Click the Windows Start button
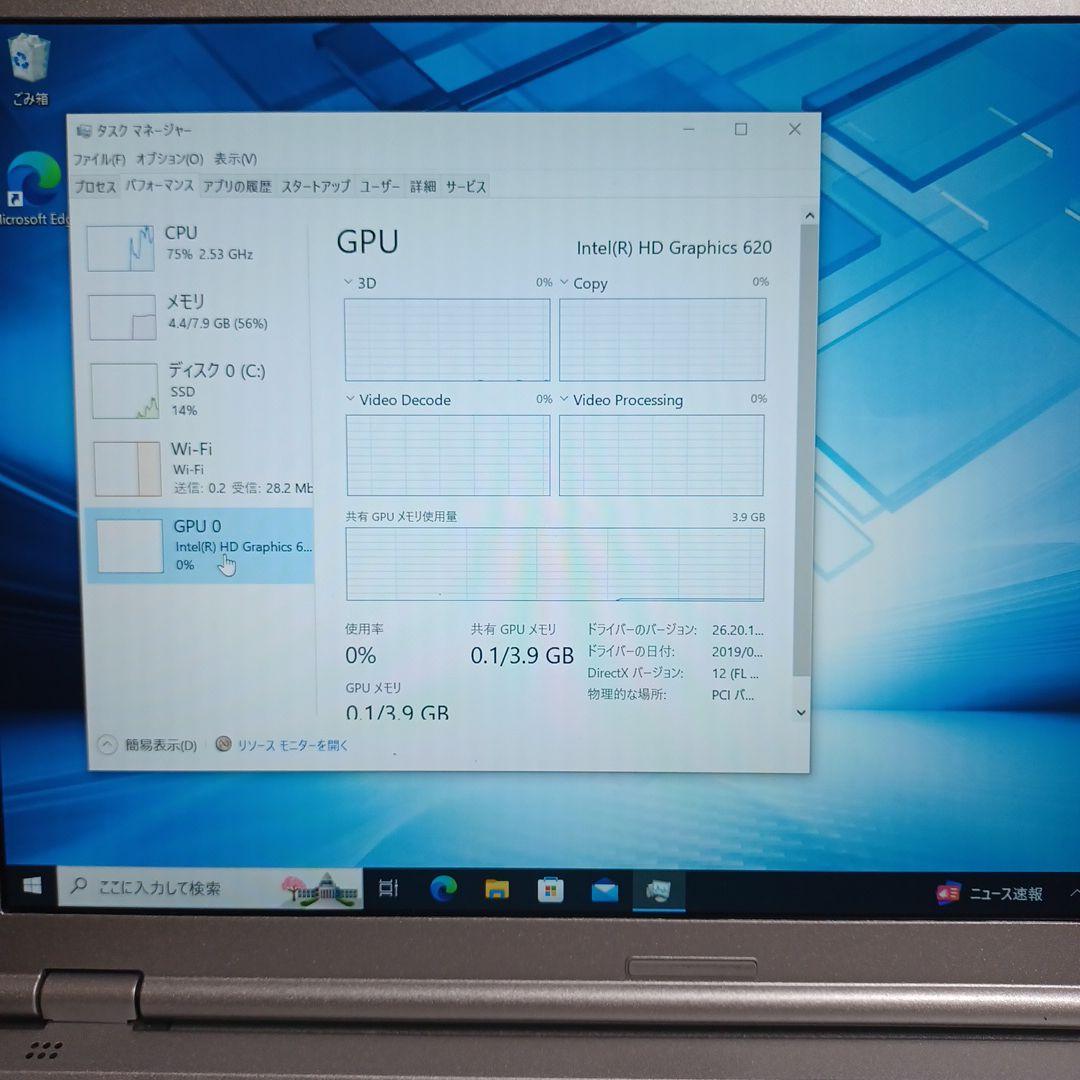 33,887
